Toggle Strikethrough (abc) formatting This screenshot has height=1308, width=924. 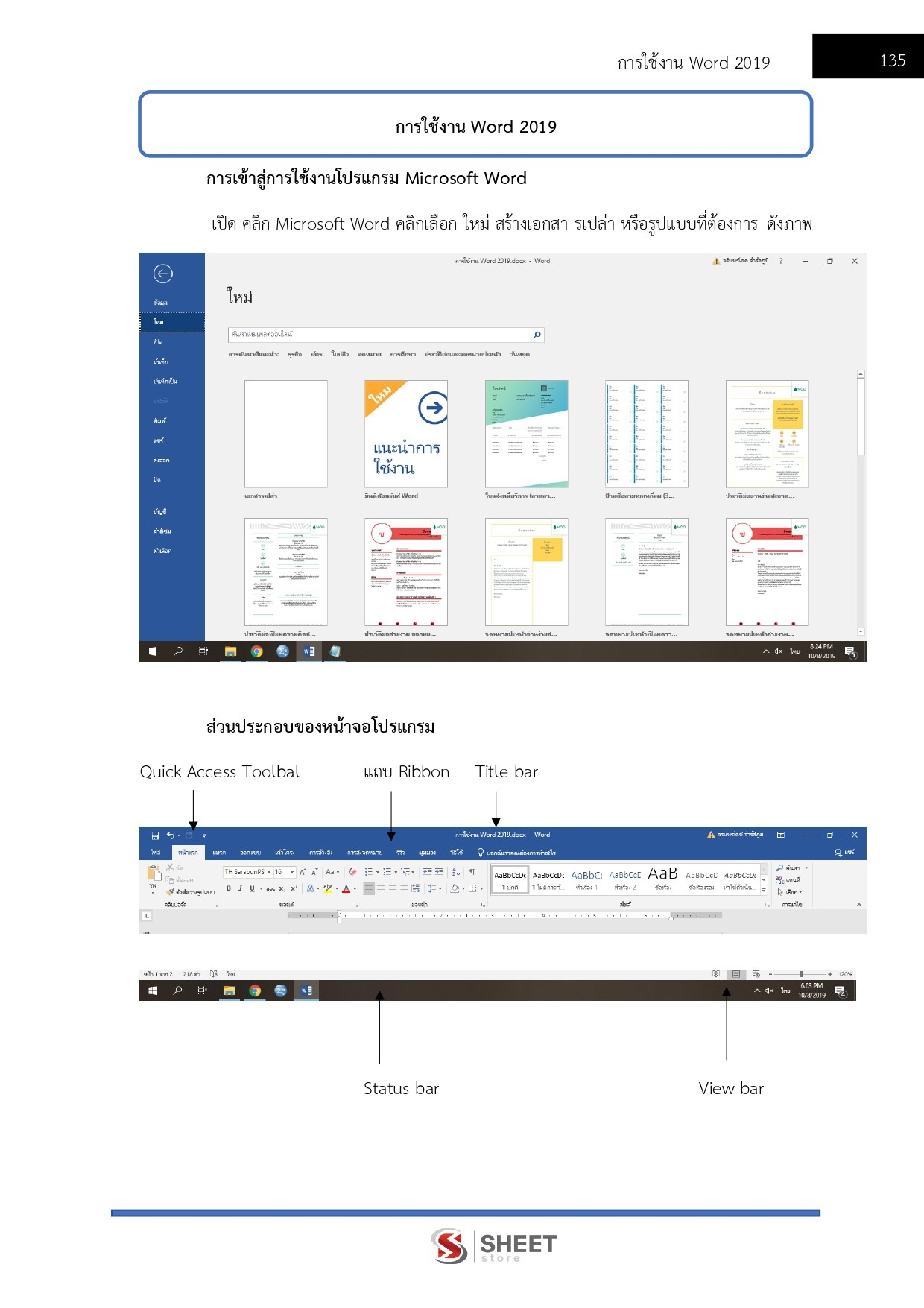click(270, 888)
